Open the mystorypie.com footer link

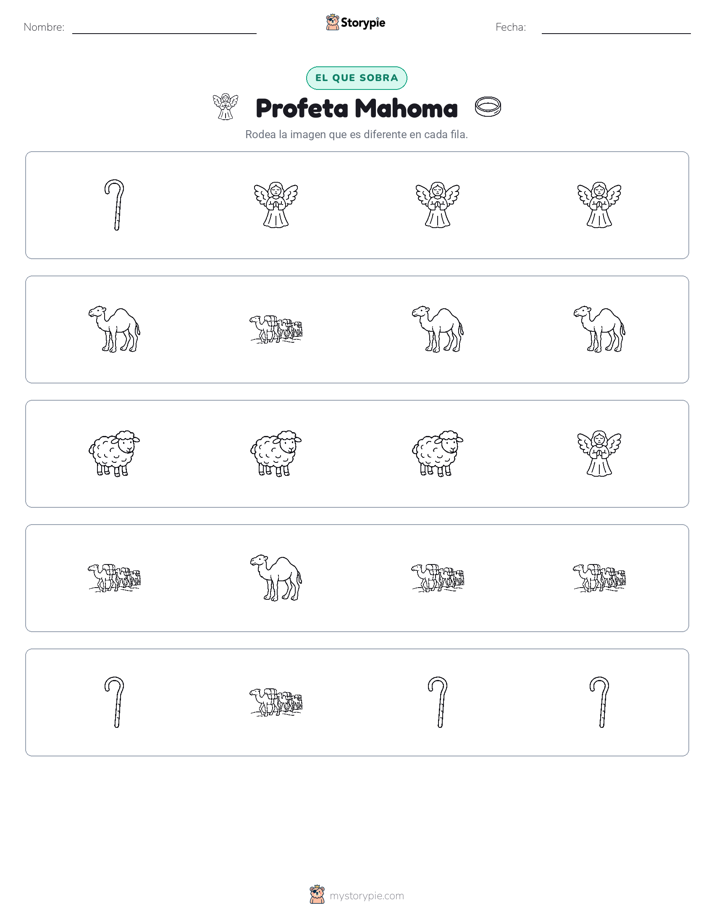(x=366, y=896)
